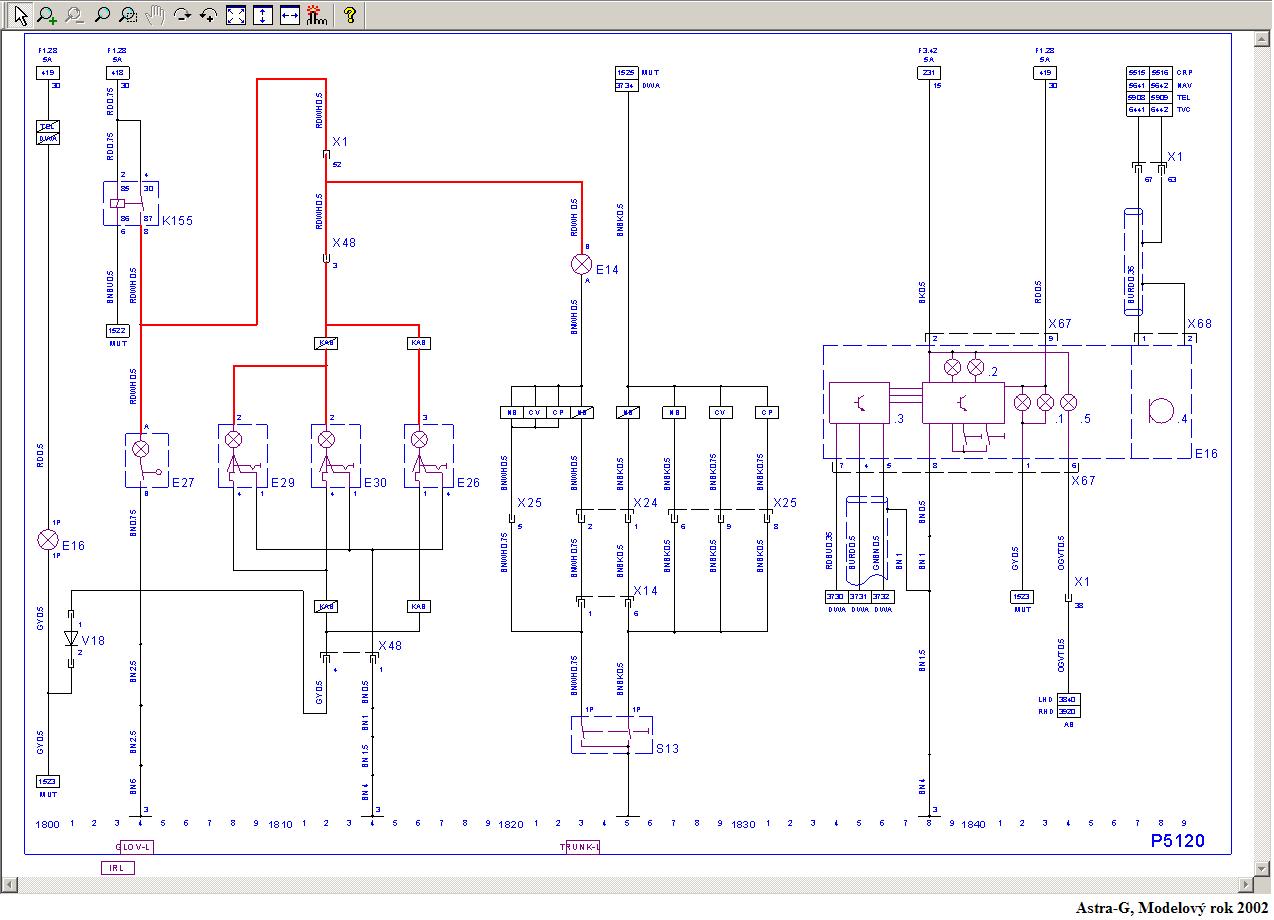1274x920 pixels.
Task: Click the K155 relay label
Action: click(x=177, y=220)
